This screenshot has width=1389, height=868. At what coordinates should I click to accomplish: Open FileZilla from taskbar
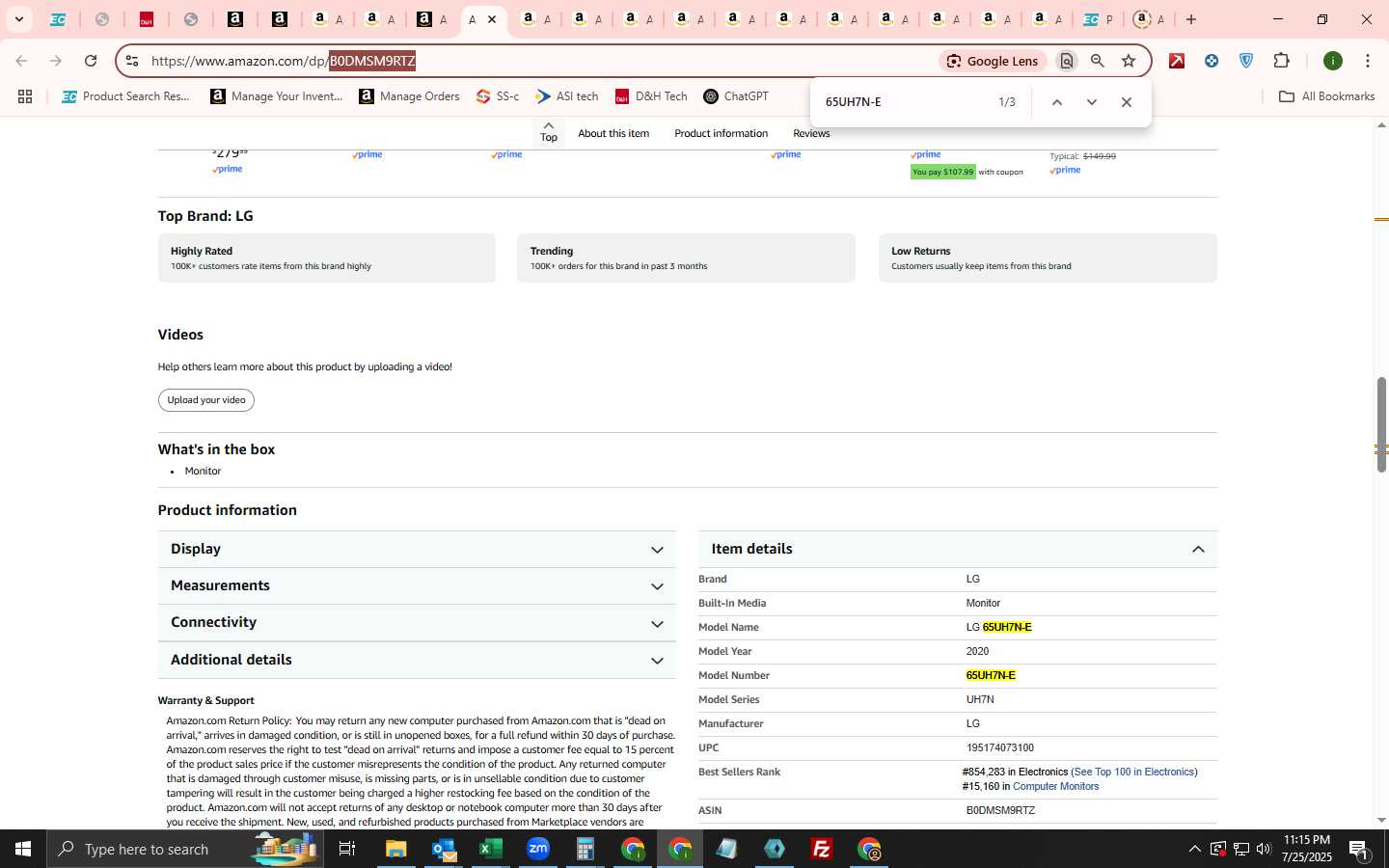pyautogui.click(x=822, y=849)
